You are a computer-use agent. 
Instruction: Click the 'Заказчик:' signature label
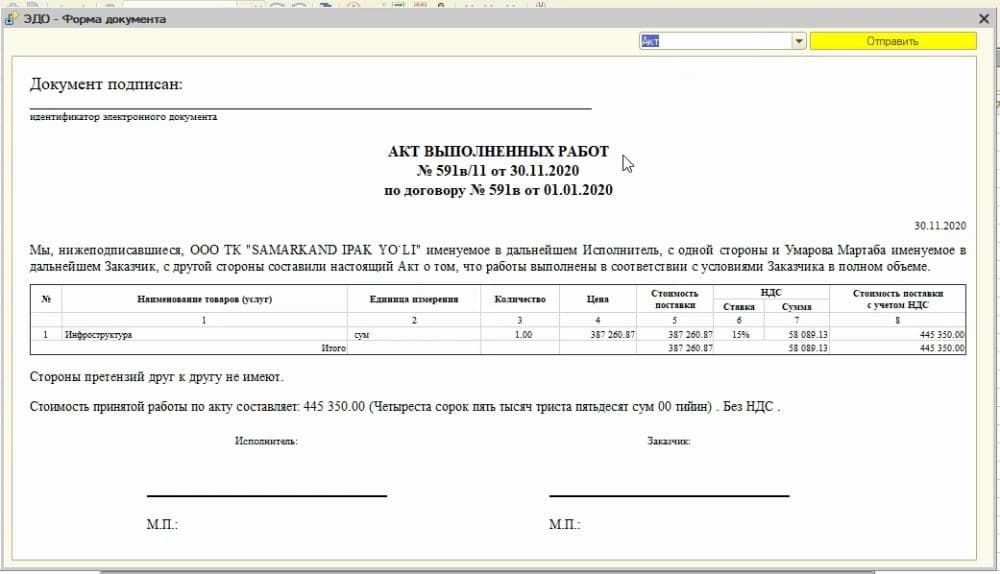tap(668, 441)
